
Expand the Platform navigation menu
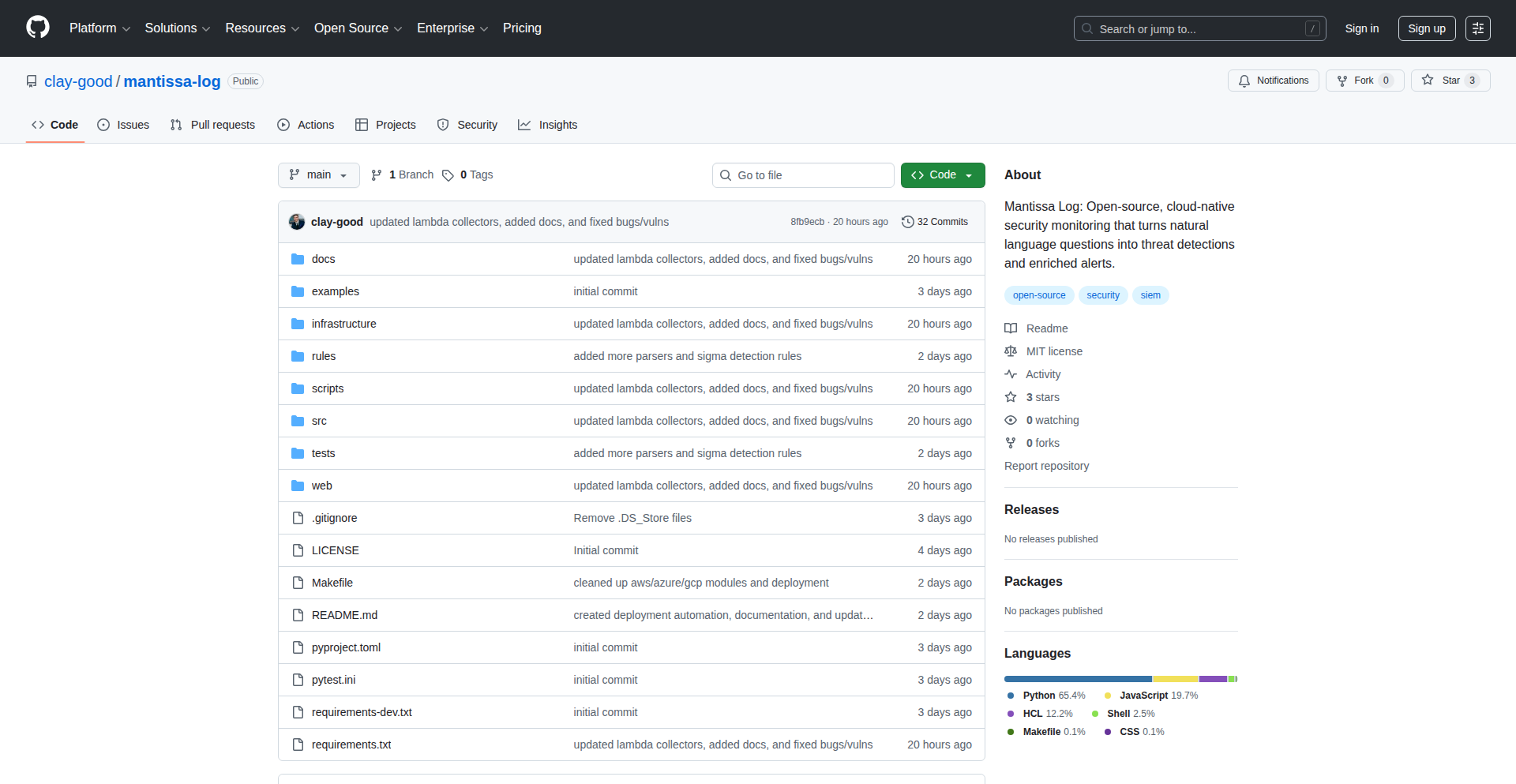(x=99, y=28)
